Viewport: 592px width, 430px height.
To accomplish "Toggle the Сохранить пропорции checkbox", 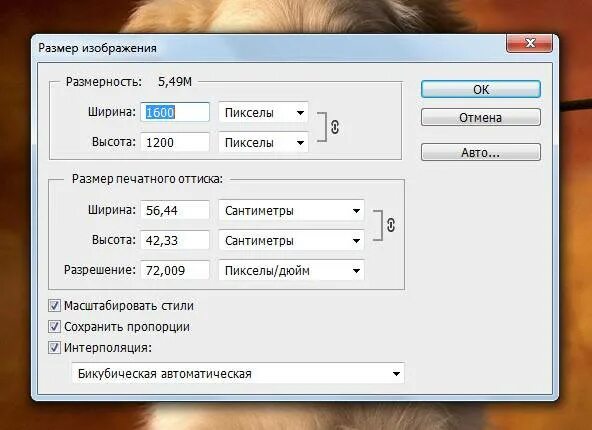I will (x=54, y=327).
